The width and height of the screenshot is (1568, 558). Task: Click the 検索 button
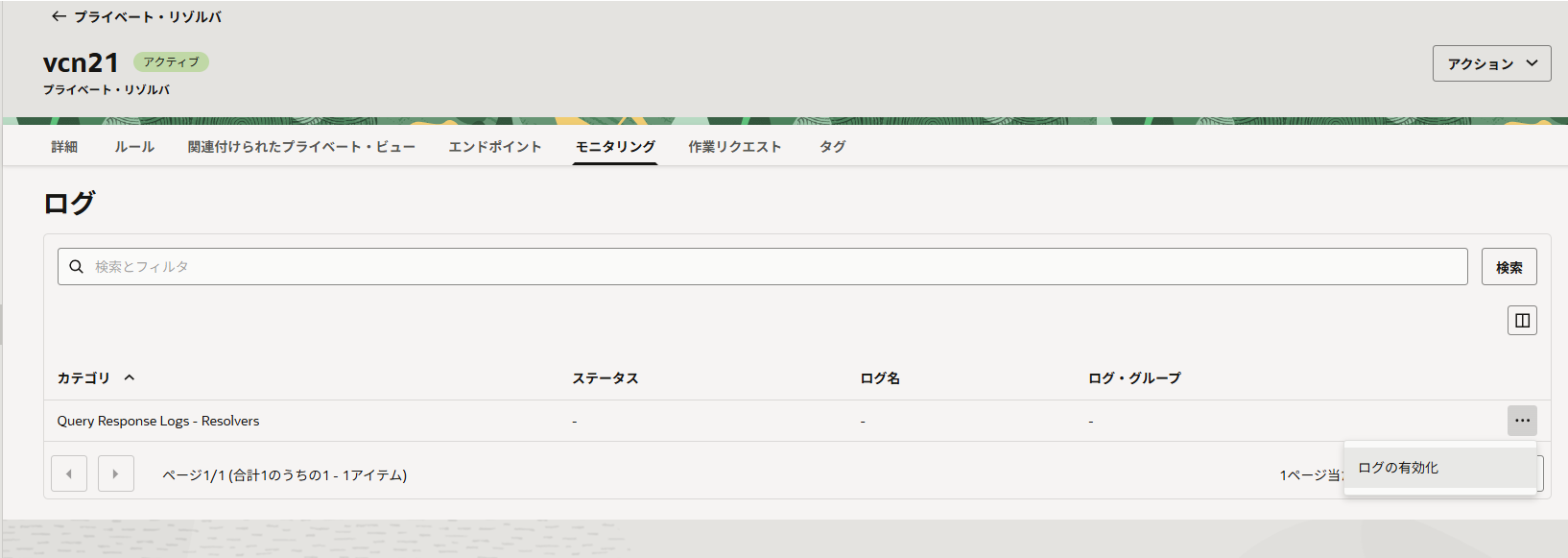1509,267
